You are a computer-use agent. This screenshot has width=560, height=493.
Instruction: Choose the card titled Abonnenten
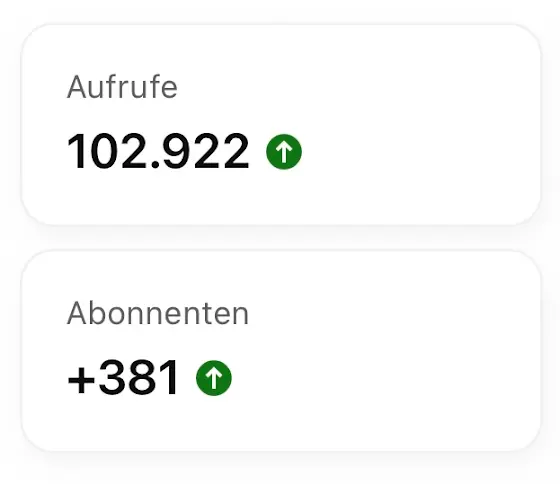coord(281,351)
